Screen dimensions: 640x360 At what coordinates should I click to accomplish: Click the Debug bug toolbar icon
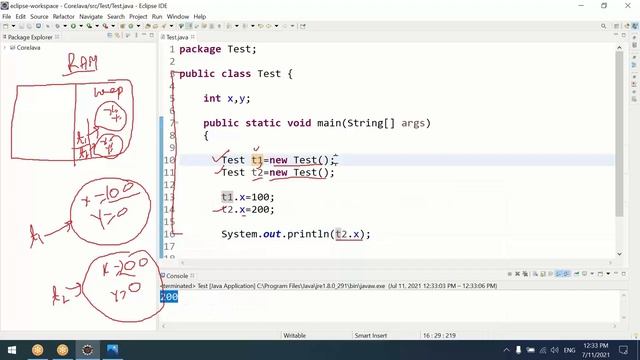(58, 26)
